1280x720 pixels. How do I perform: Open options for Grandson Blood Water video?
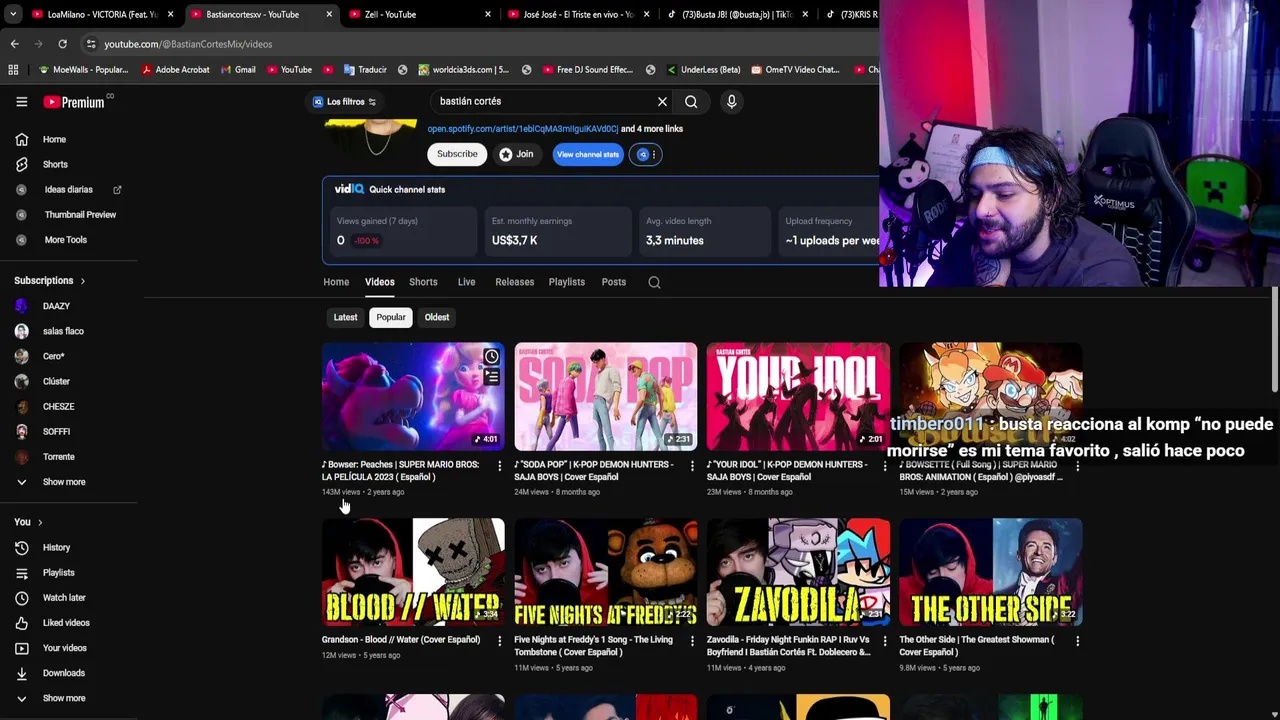499,640
